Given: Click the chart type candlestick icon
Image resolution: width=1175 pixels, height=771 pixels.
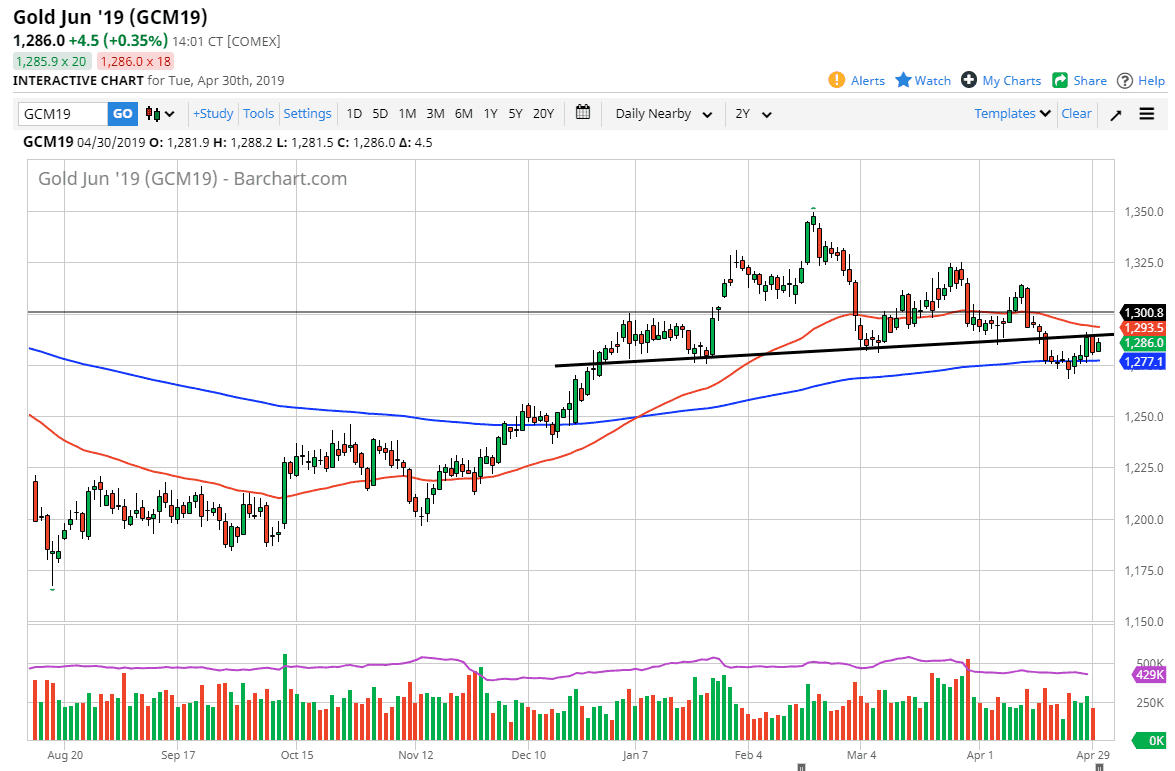Looking at the screenshot, I should pyautogui.click(x=153, y=113).
